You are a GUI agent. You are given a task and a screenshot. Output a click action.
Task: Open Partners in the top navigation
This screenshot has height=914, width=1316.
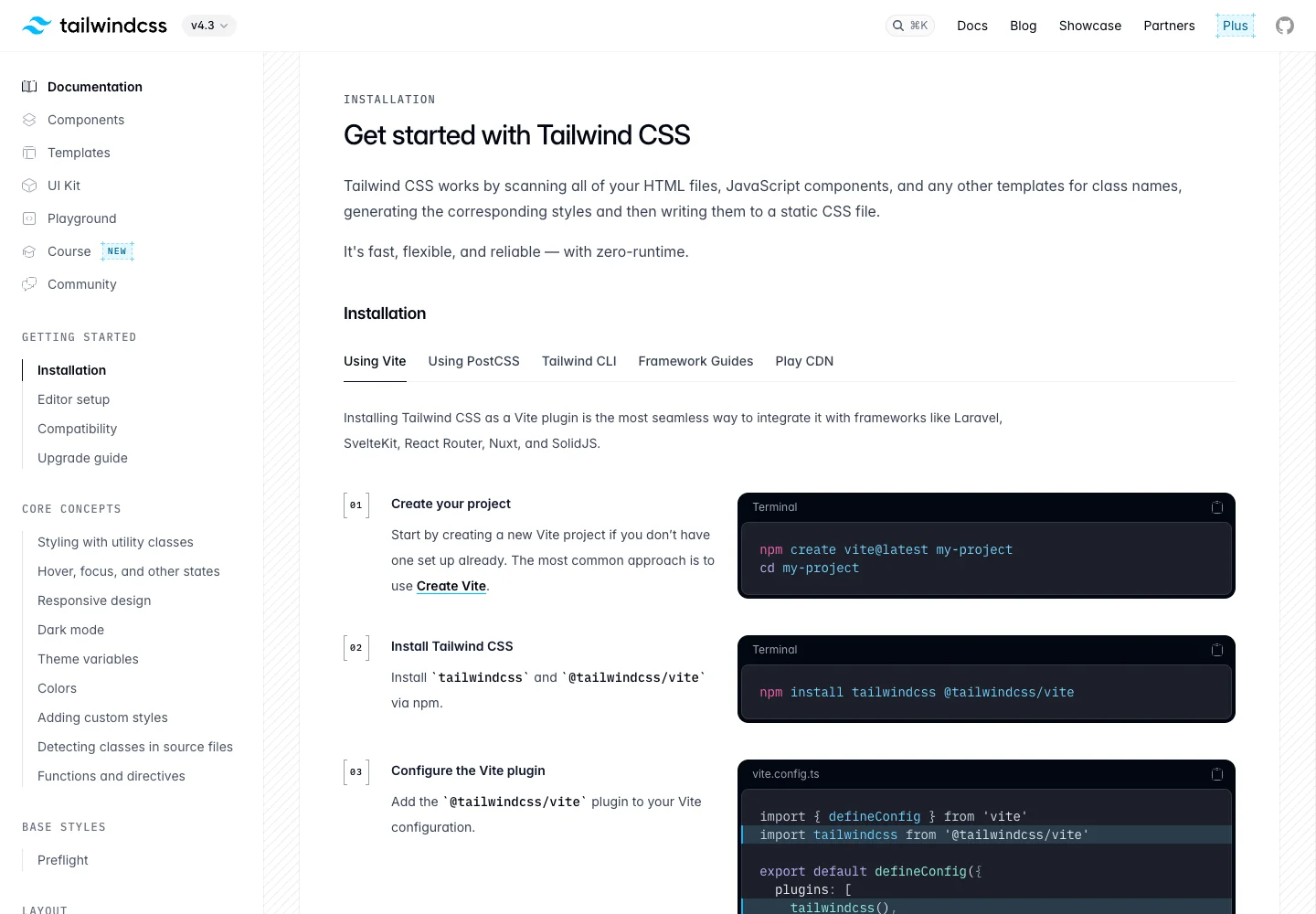tap(1169, 26)
